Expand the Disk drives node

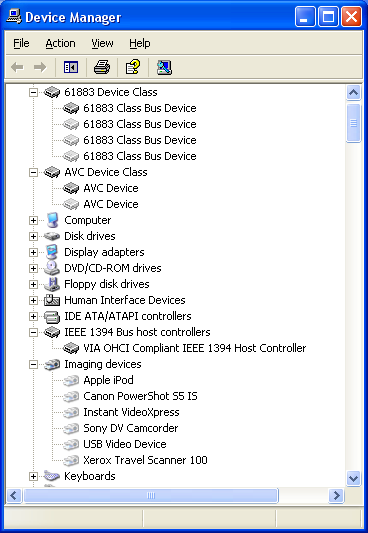(33, 236)
